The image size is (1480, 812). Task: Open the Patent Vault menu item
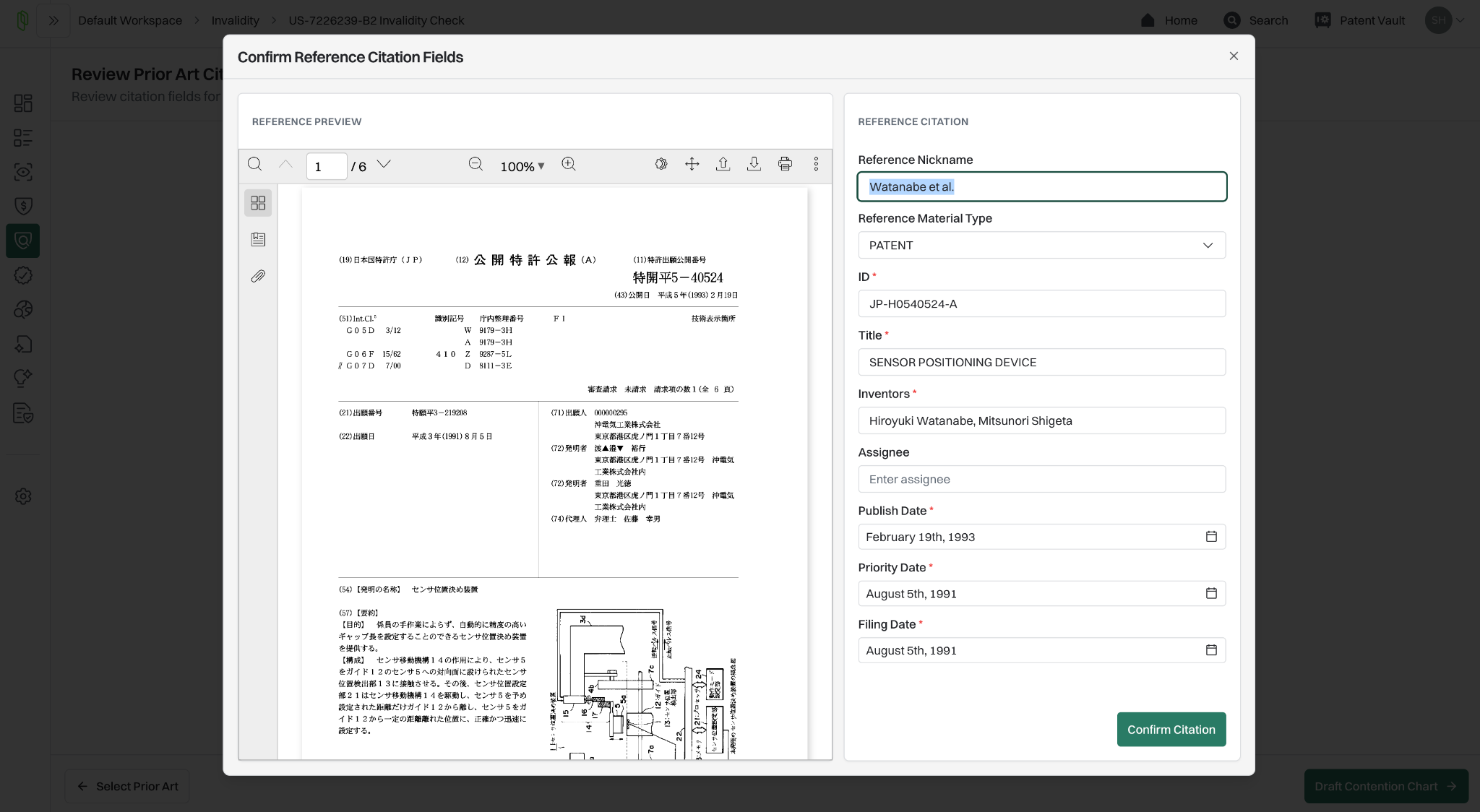click(1359, 20)
